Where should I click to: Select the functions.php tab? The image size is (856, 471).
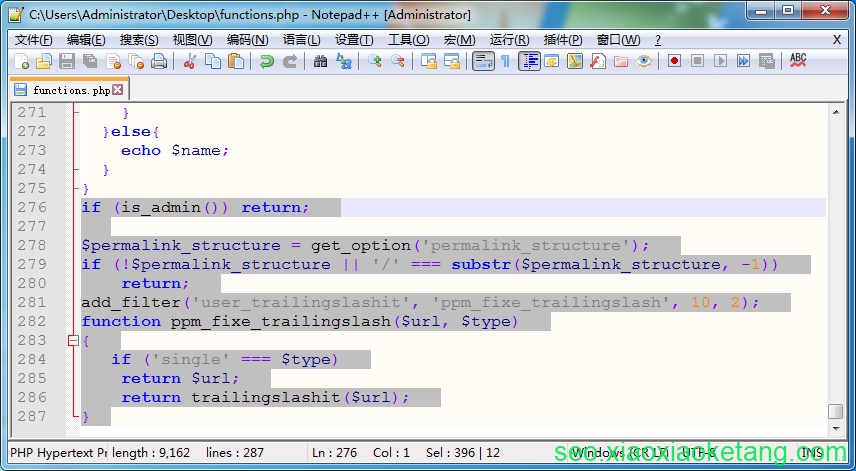coord(69,90)
